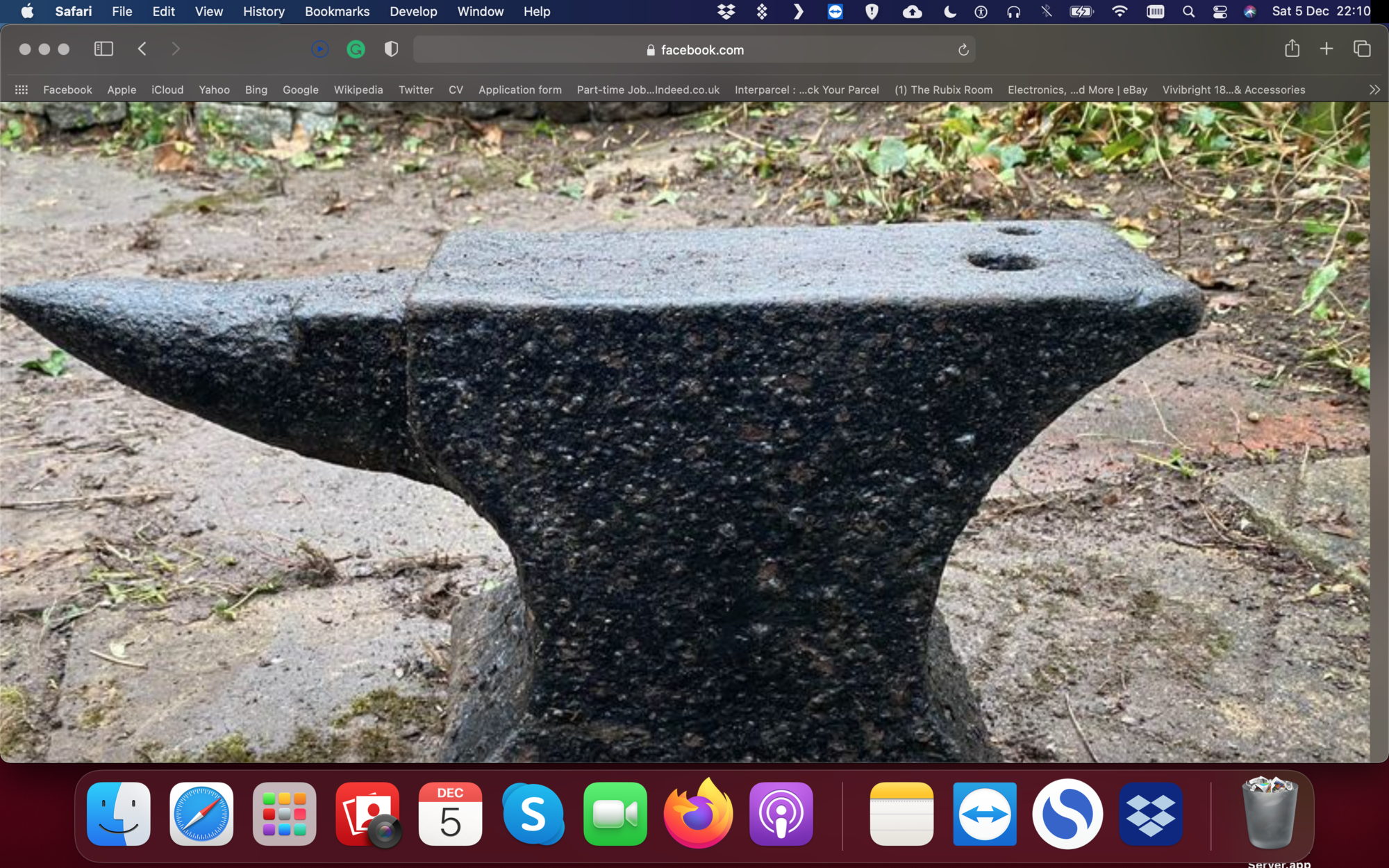Toggle the Safari sidebar button
The width and height of the screenshot is (1389, 868).
[x=103, y=49]
